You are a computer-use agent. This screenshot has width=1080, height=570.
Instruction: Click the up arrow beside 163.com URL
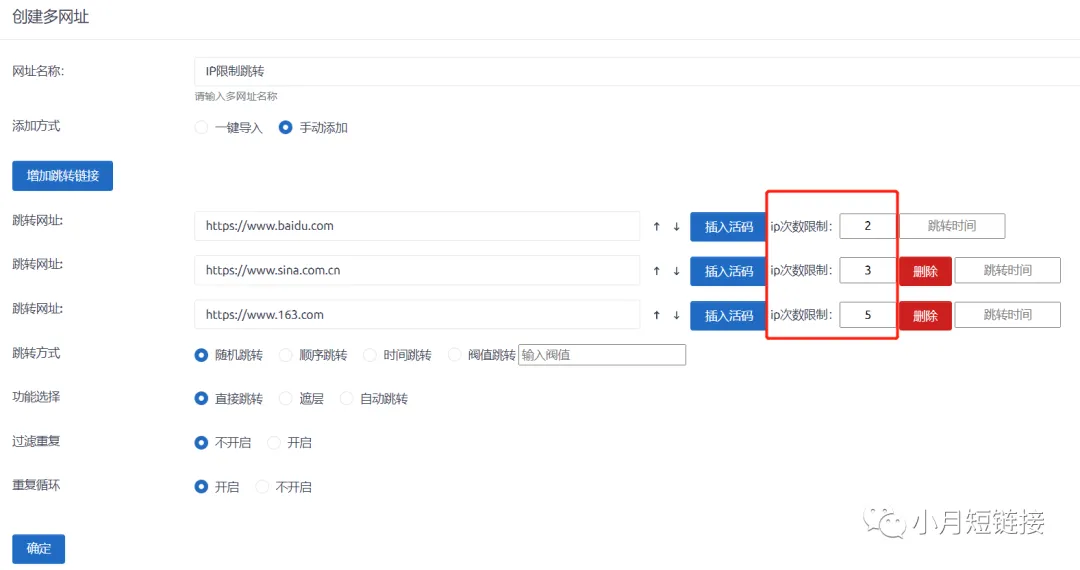click(x=656, y=315)
